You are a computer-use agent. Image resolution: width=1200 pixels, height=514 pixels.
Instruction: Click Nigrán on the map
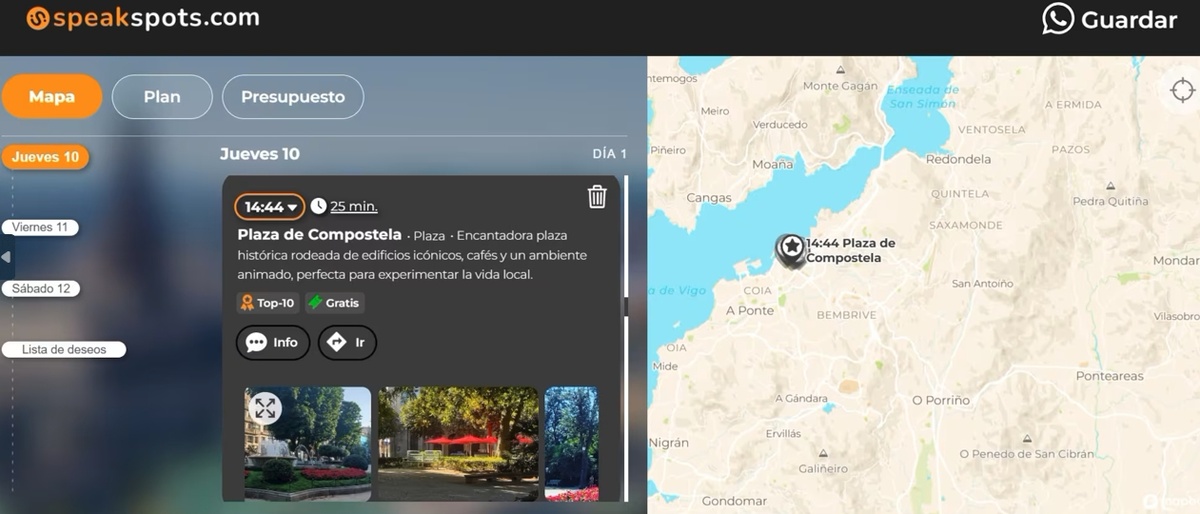pyautogui.click(x=668, y=442)
